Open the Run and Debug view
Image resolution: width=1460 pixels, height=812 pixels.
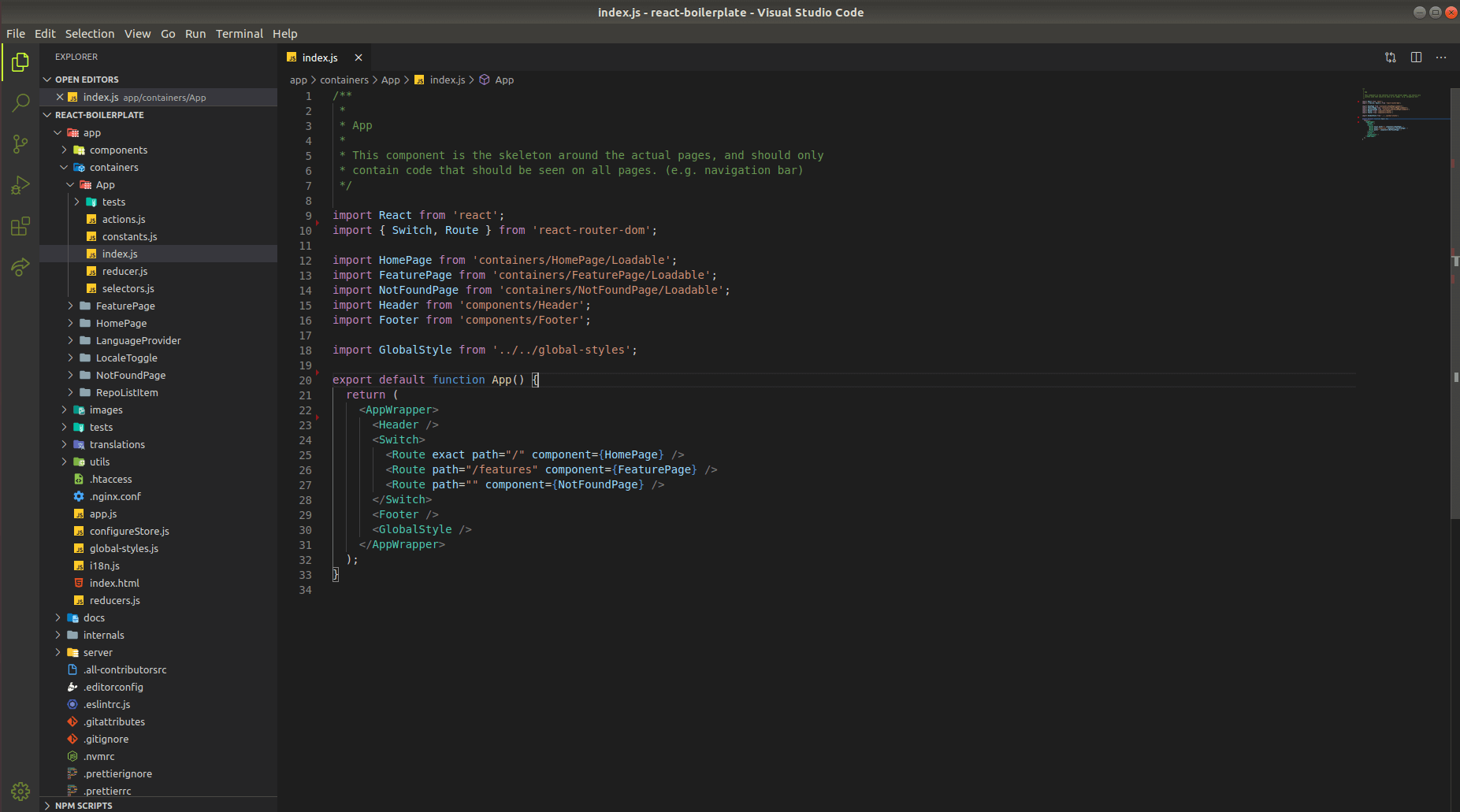pos(20,185)
